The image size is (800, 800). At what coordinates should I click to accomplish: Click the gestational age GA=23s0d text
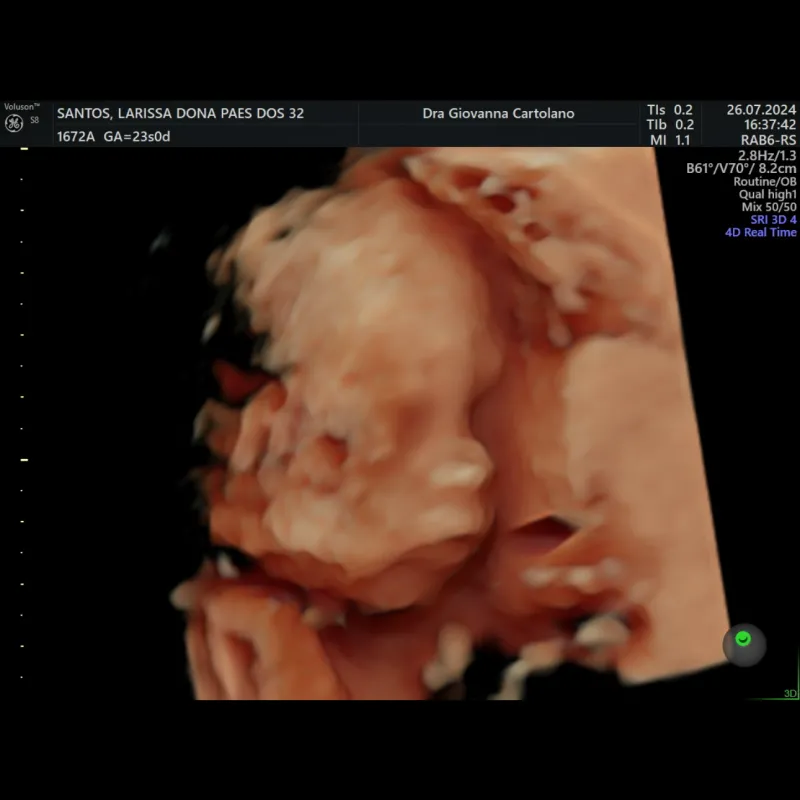tap(137, 136)
